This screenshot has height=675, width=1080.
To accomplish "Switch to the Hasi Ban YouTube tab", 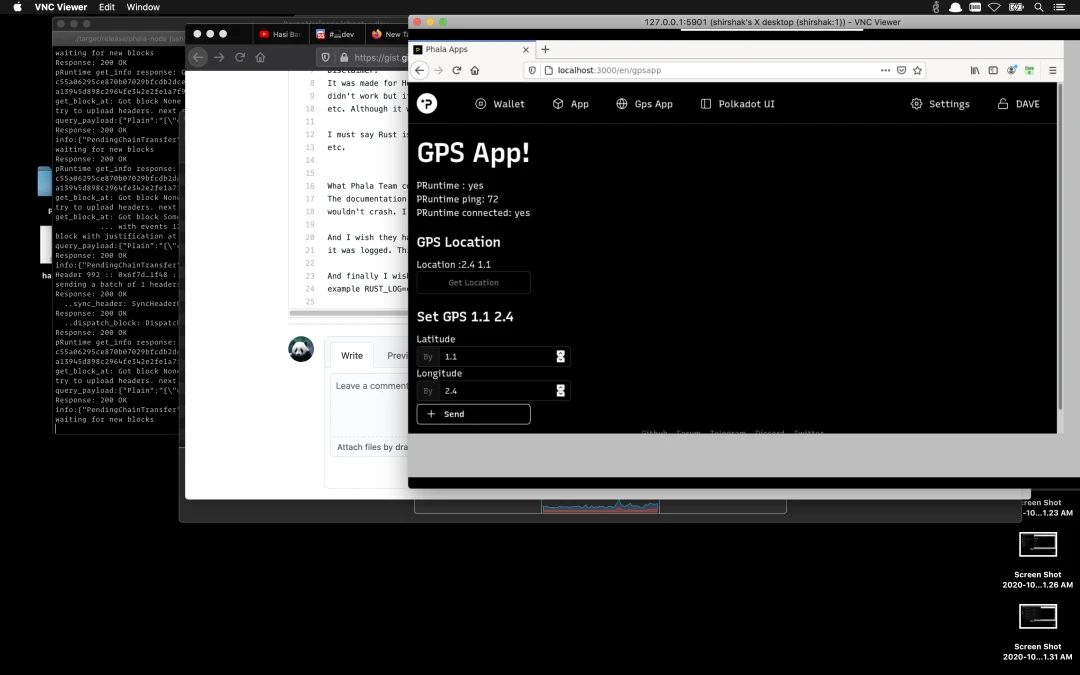I will (x=278, y=34).
